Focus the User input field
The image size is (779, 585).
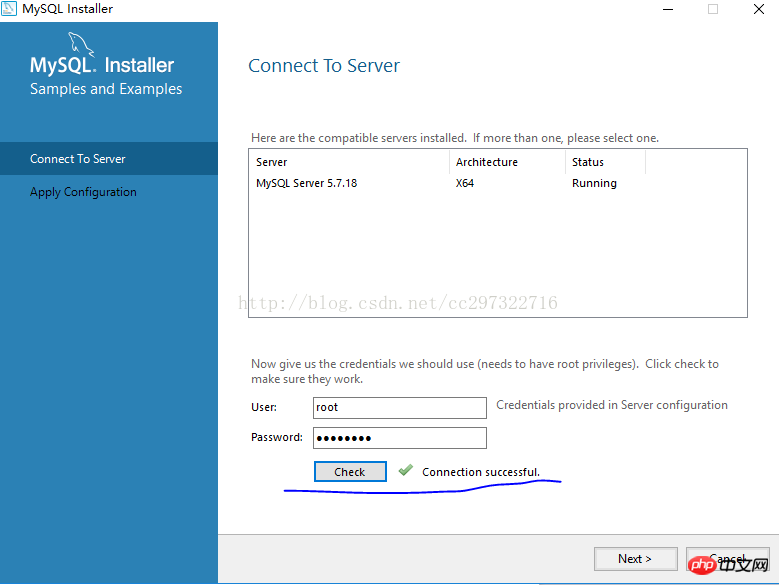pyautogui.click(x=400, y=408)
